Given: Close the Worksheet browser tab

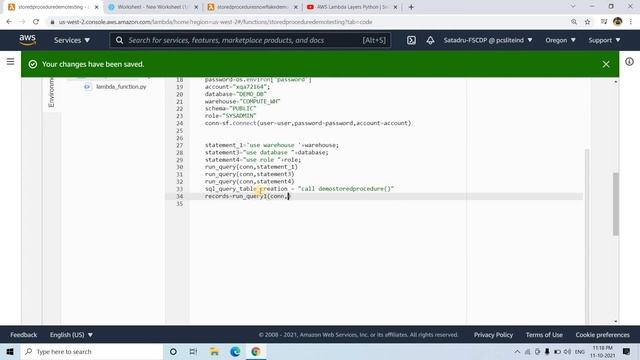Looking at the screenshot, I should point(196,7).
